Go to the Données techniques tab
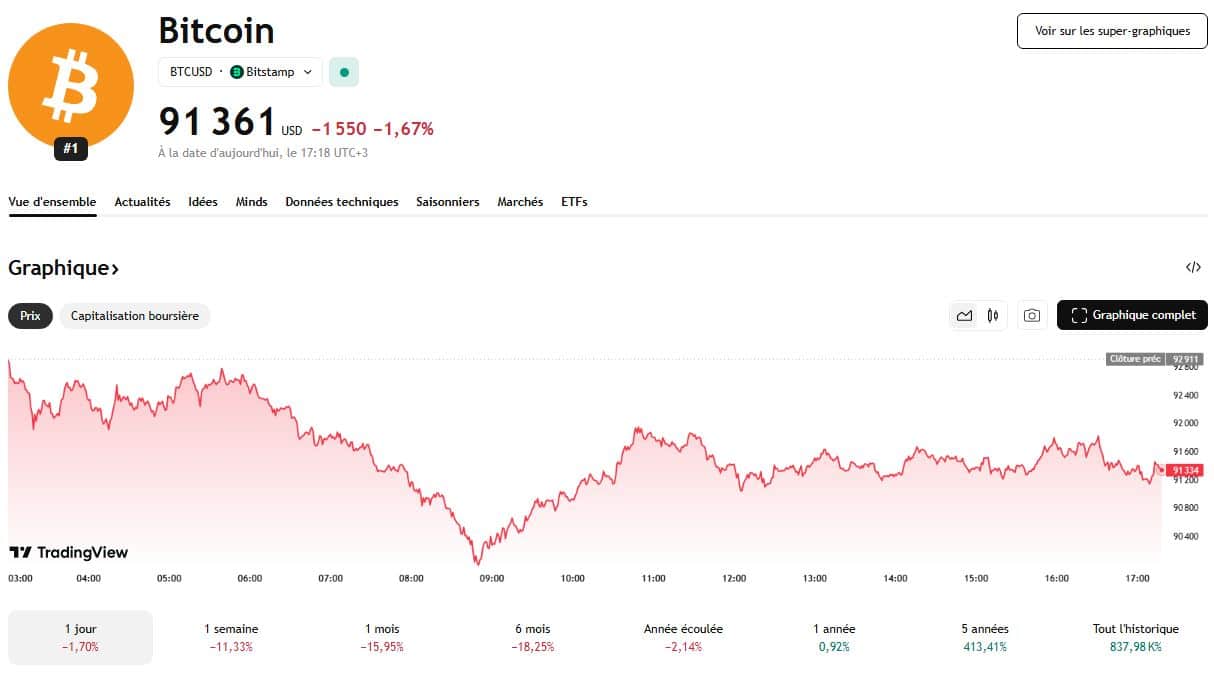Screen dimensions: 1214x681 point(341,202)
